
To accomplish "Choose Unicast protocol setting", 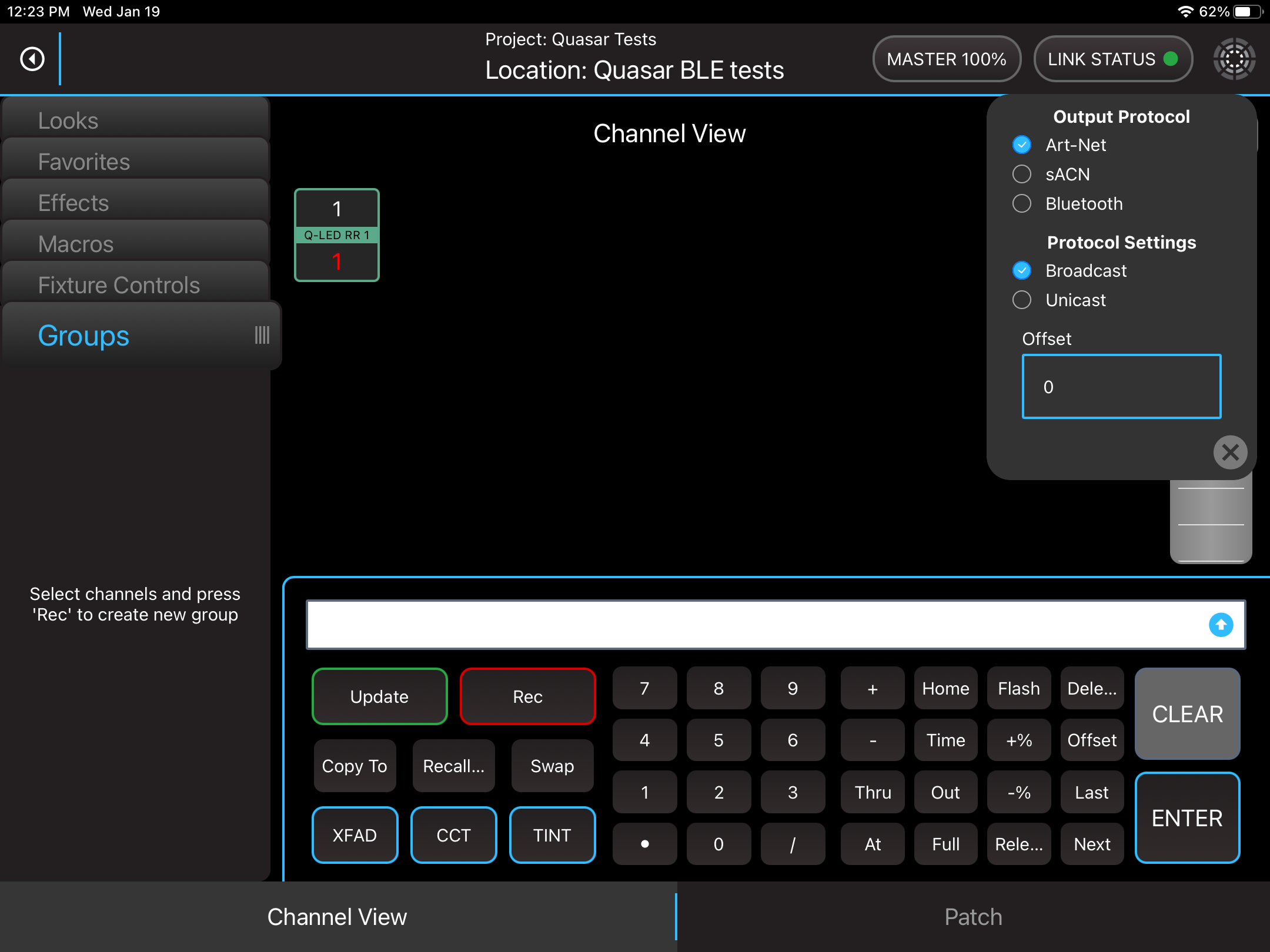I will (1022, 300).
